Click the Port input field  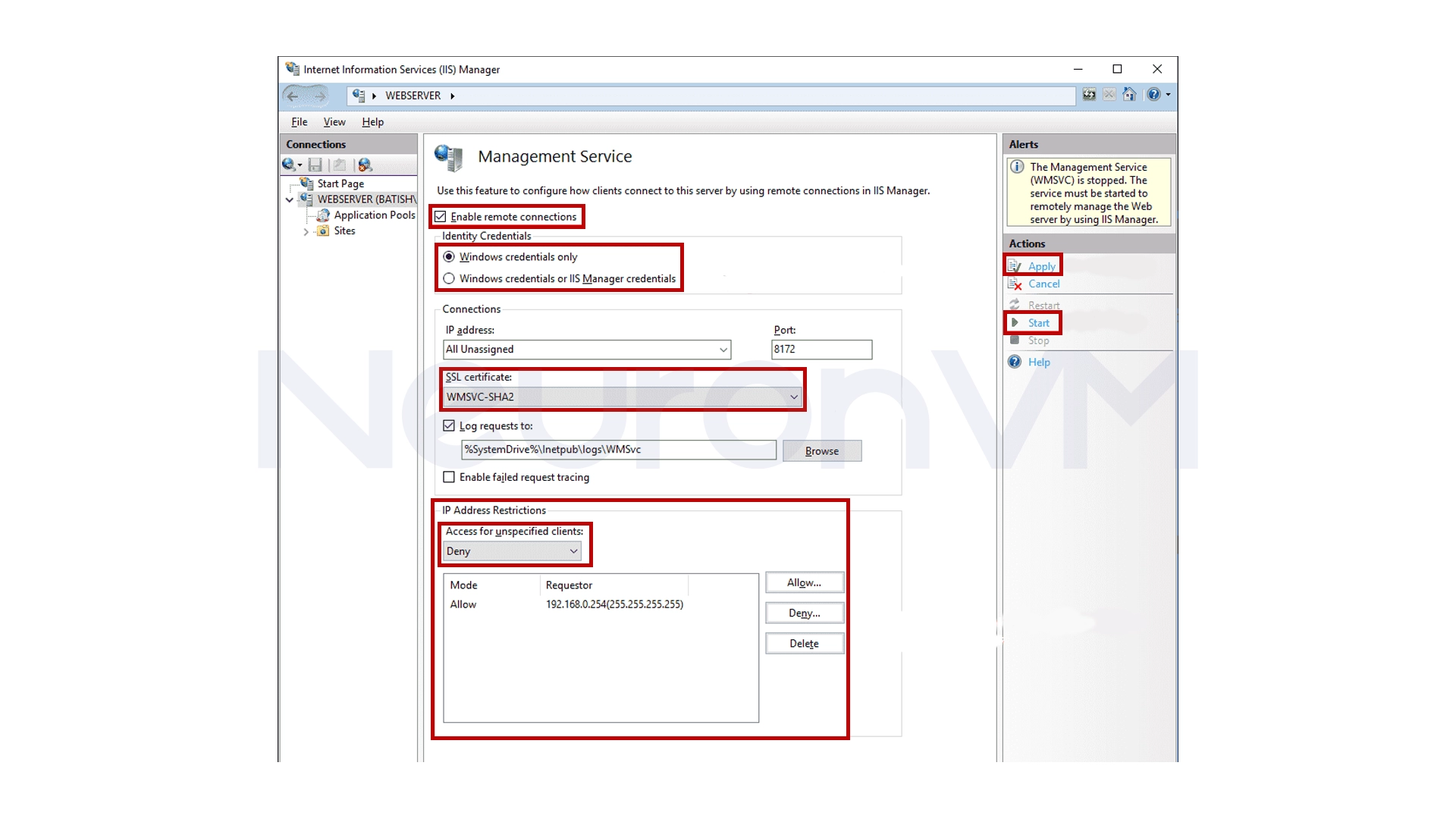point(821,350)
